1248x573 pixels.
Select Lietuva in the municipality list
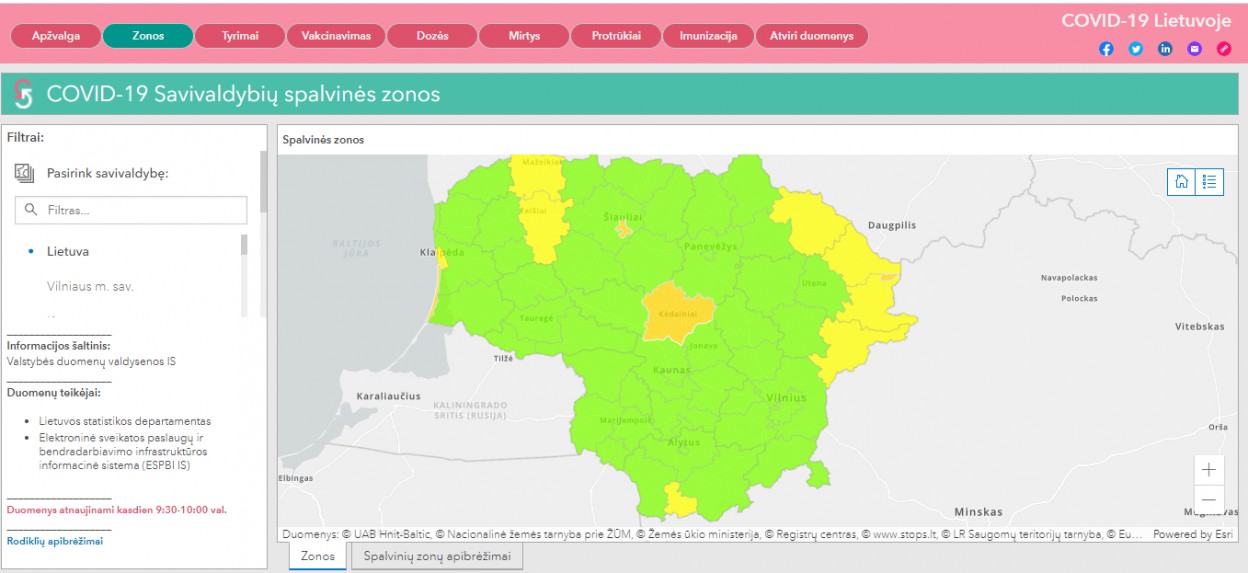point(68,252)
